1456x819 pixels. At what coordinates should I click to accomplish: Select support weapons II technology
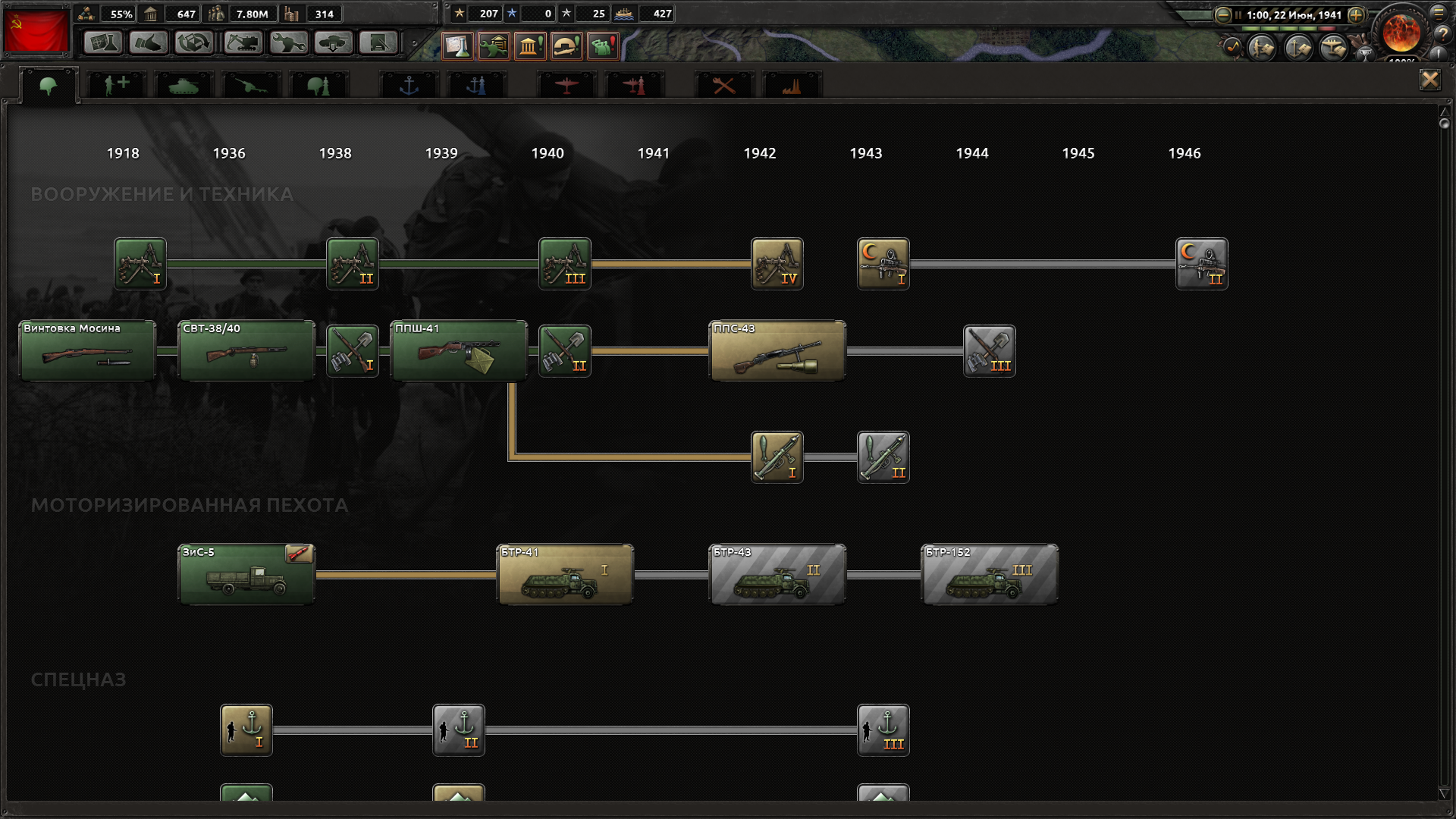click(353, 264)
